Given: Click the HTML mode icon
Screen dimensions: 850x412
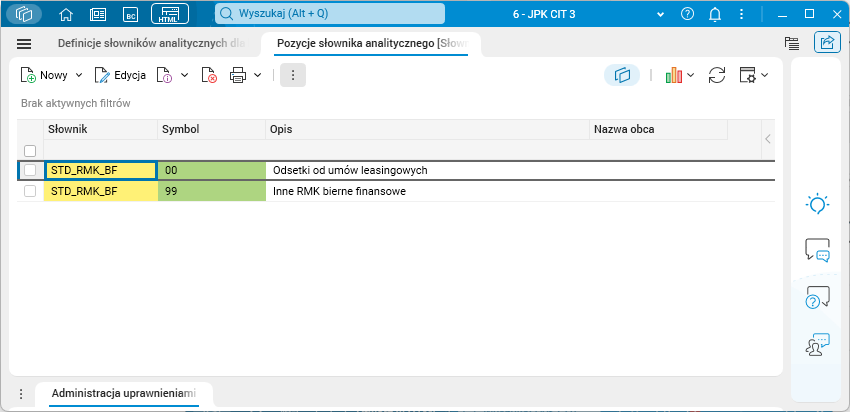Looking at the screenshot, I should 169,14.
